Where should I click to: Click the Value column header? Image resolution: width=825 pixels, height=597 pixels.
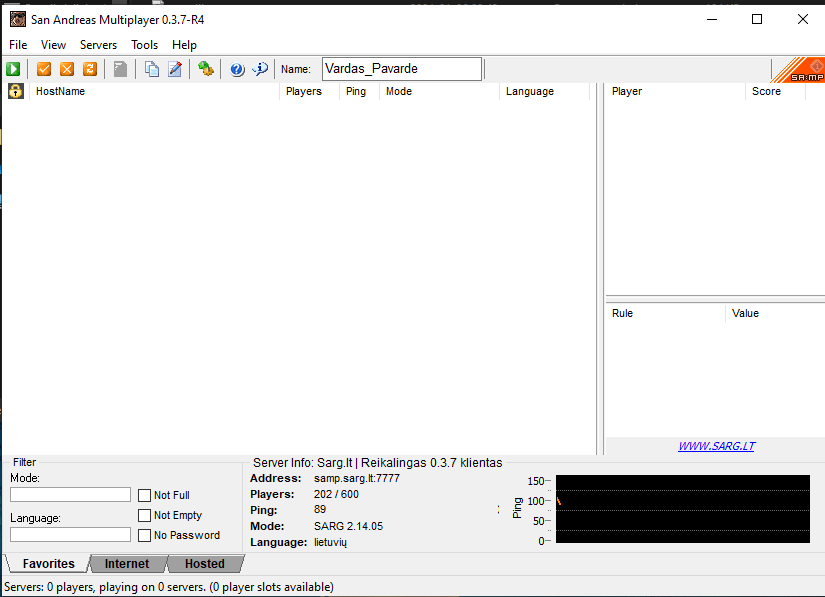[x=776, y=313]
